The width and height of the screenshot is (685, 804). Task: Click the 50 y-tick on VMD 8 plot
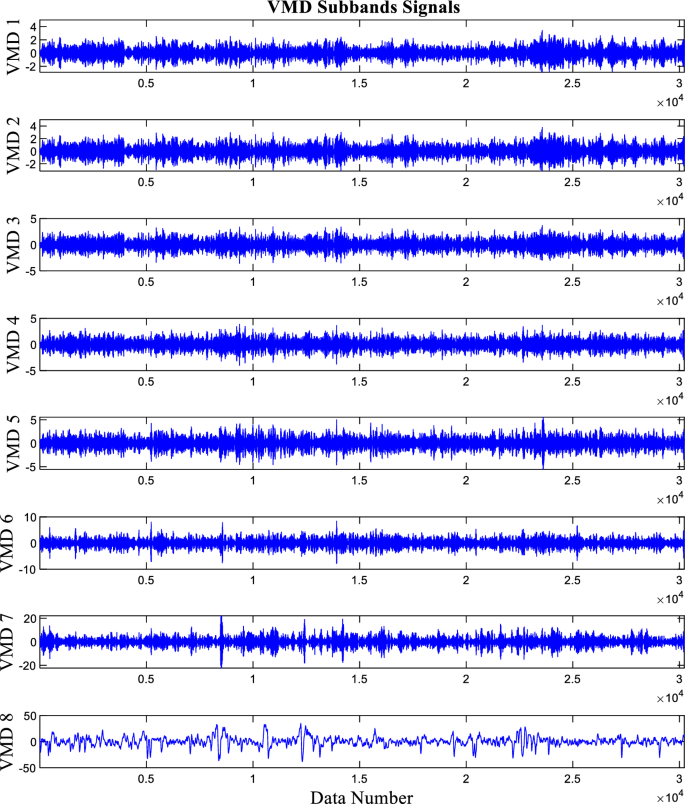(30, 717)
